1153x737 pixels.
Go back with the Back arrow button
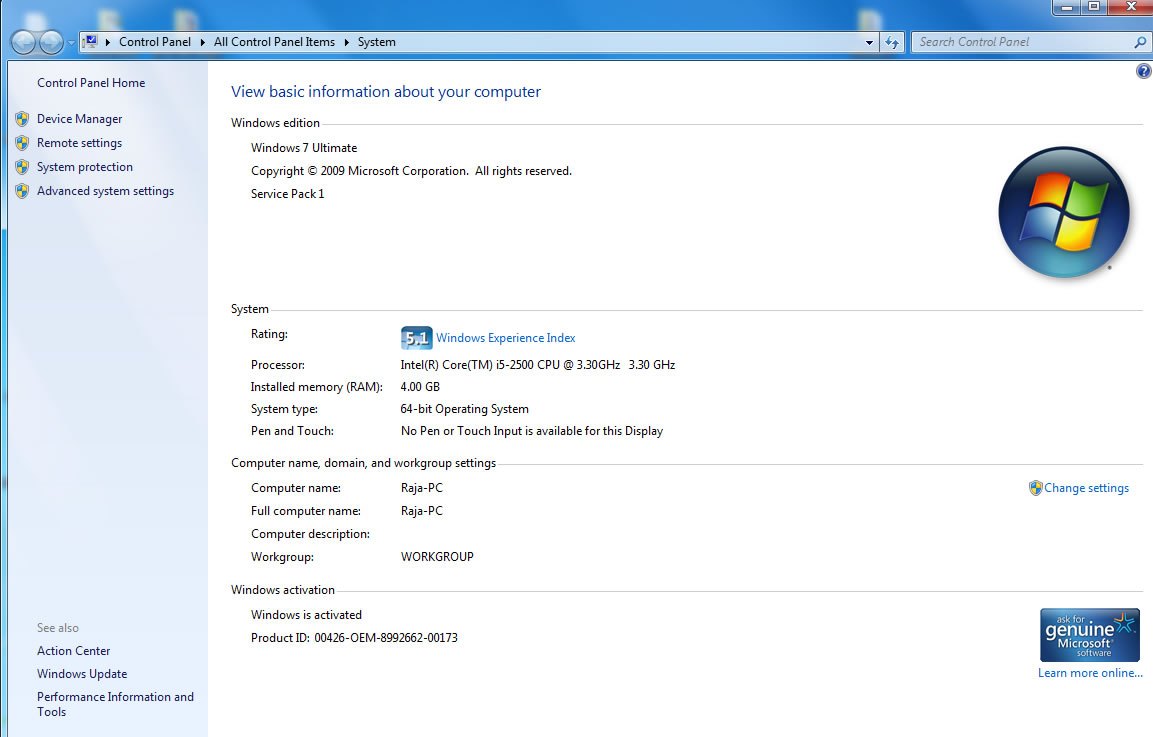[x=23, y=42]
